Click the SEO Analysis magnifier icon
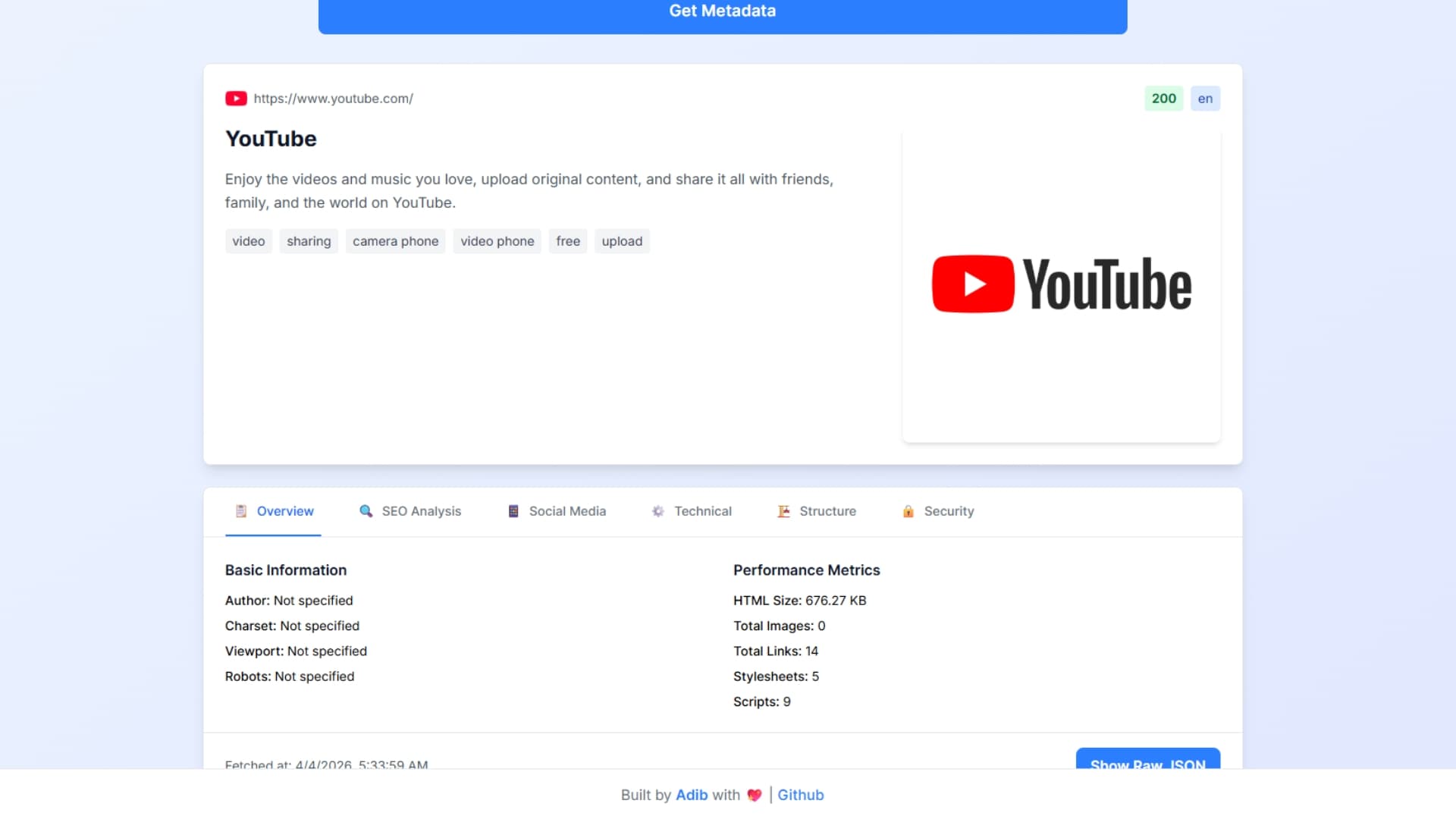This screenshot has height=819, width=1456. (x=366, y=511)
